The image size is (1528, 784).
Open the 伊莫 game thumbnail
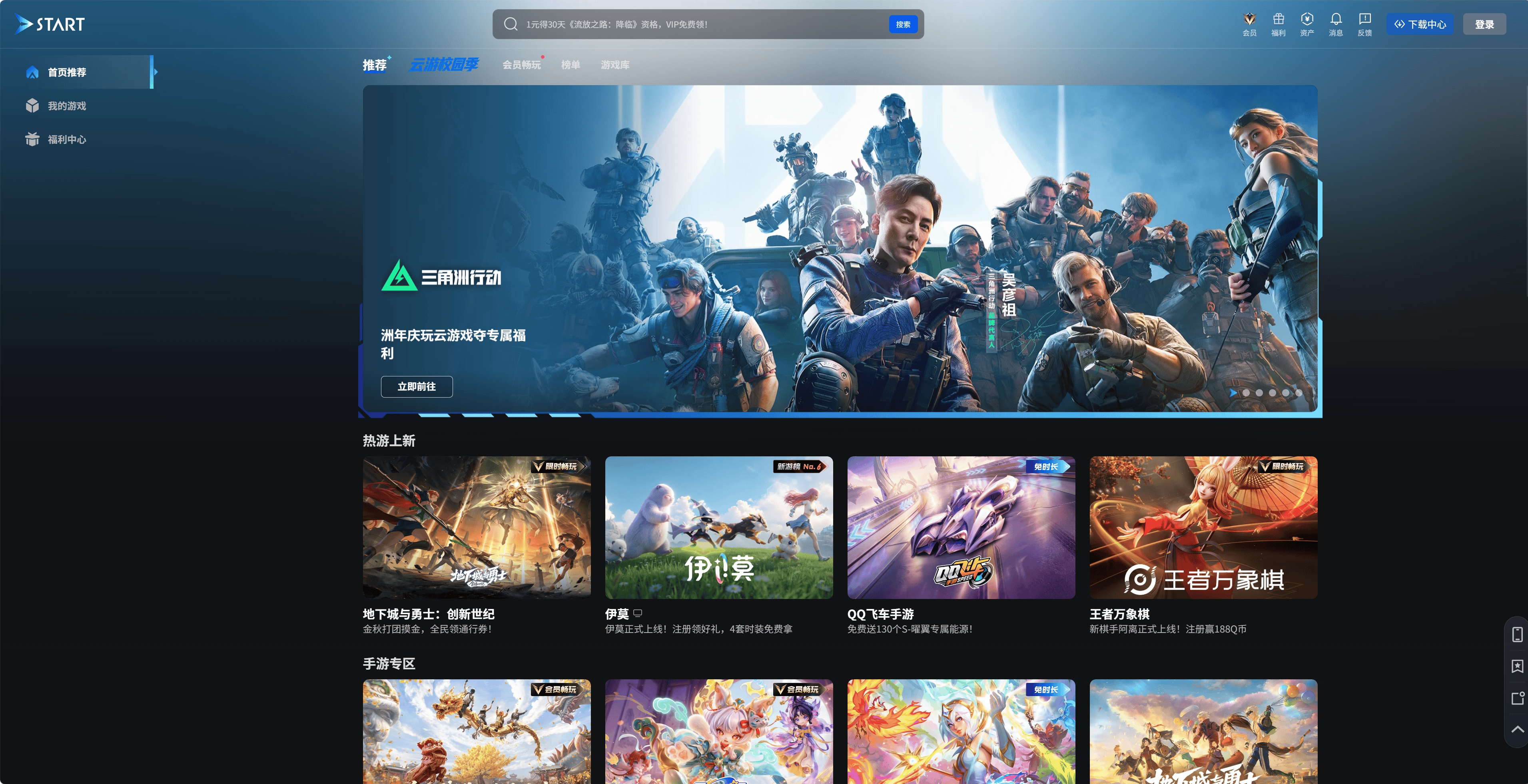pos(719,527)
